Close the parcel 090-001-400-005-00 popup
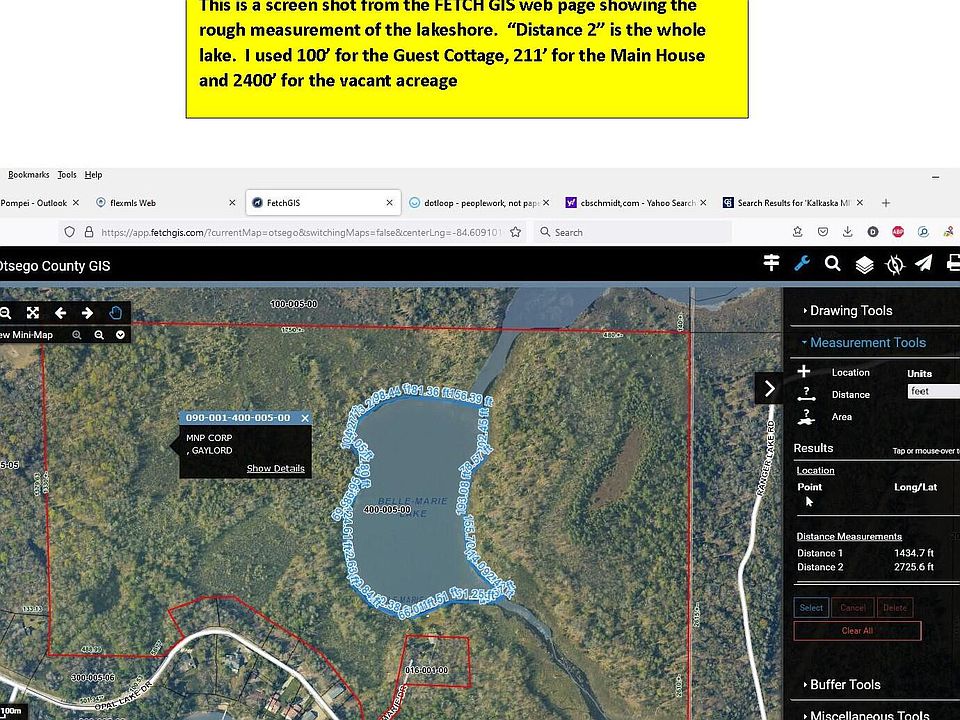Image resolution: width=960 pixels, height=720 pixels. tap(305, 418)
